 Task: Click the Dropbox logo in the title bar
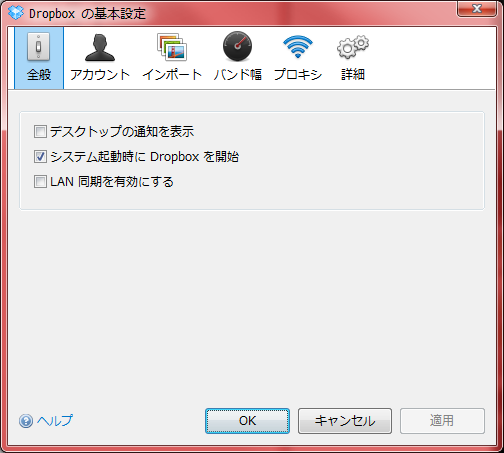(x=16, y=13)
